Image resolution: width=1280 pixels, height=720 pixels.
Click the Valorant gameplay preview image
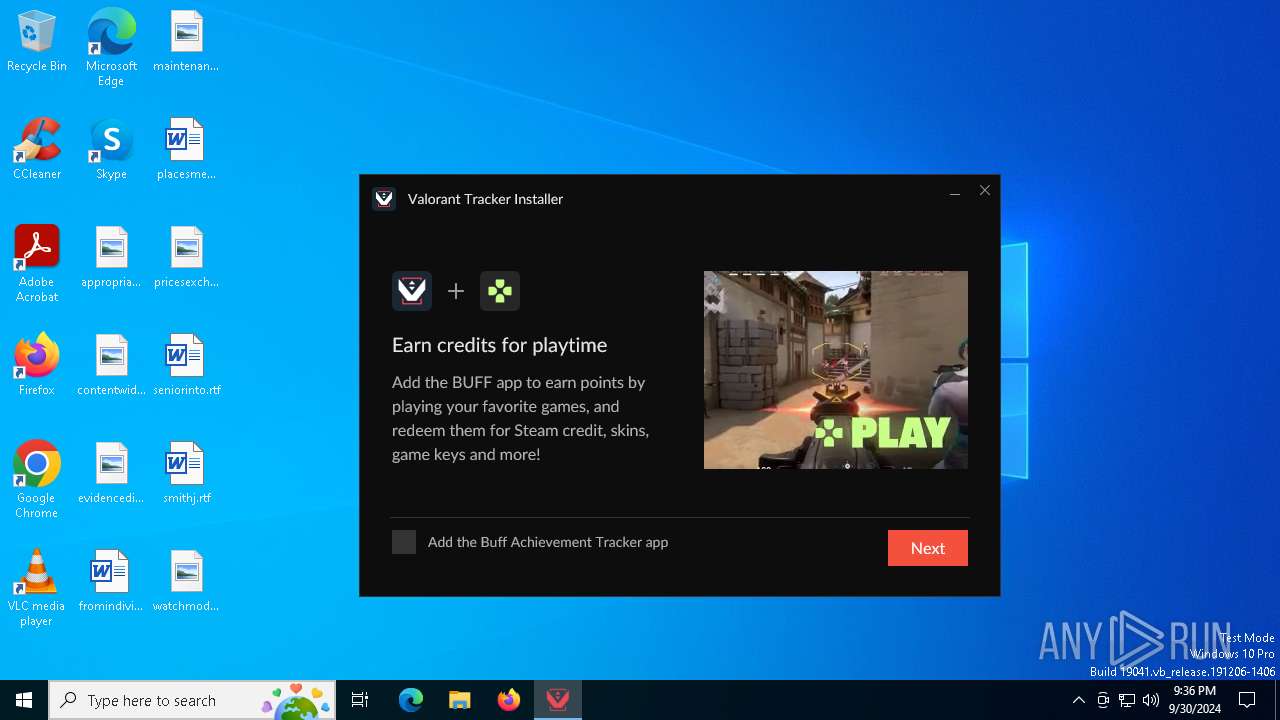pyautogui.click(x=836, y=370)
